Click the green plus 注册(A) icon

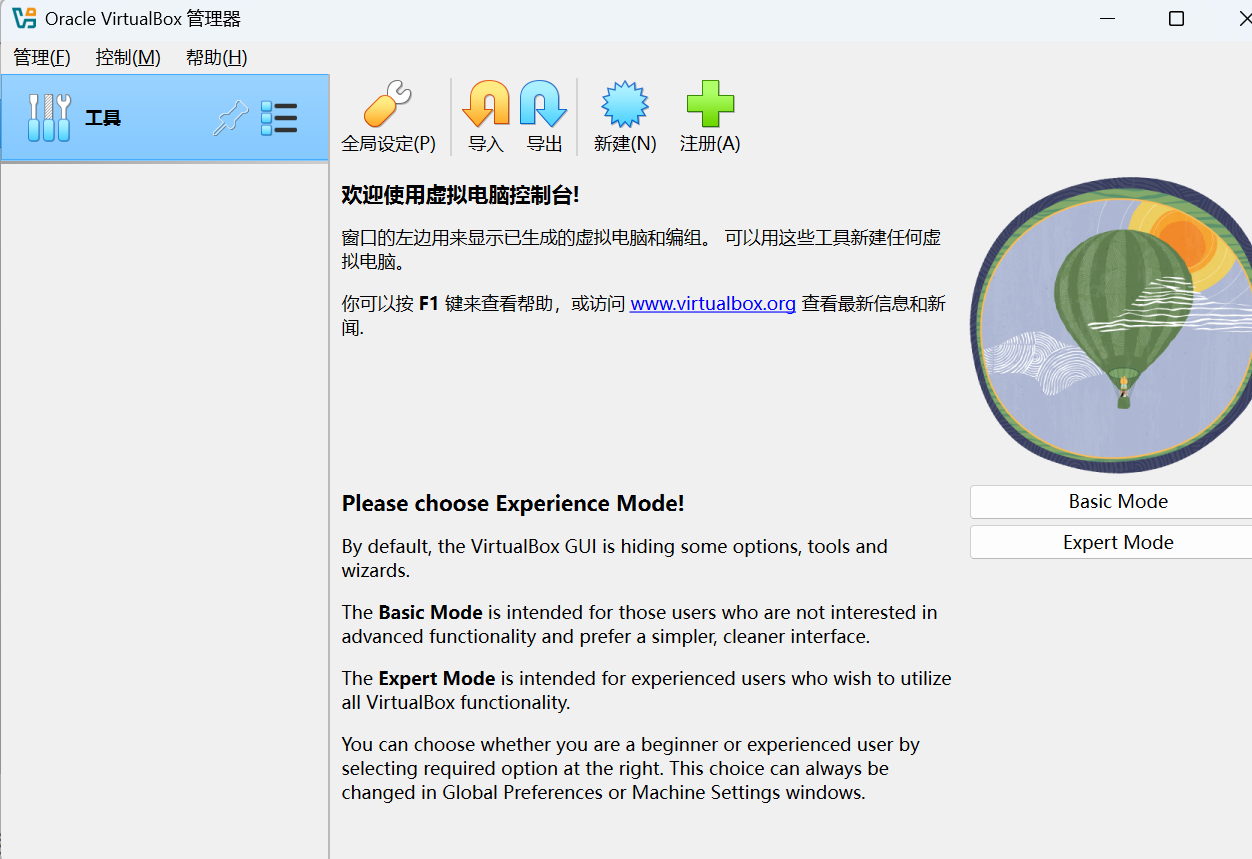click(x=710, y=104)
